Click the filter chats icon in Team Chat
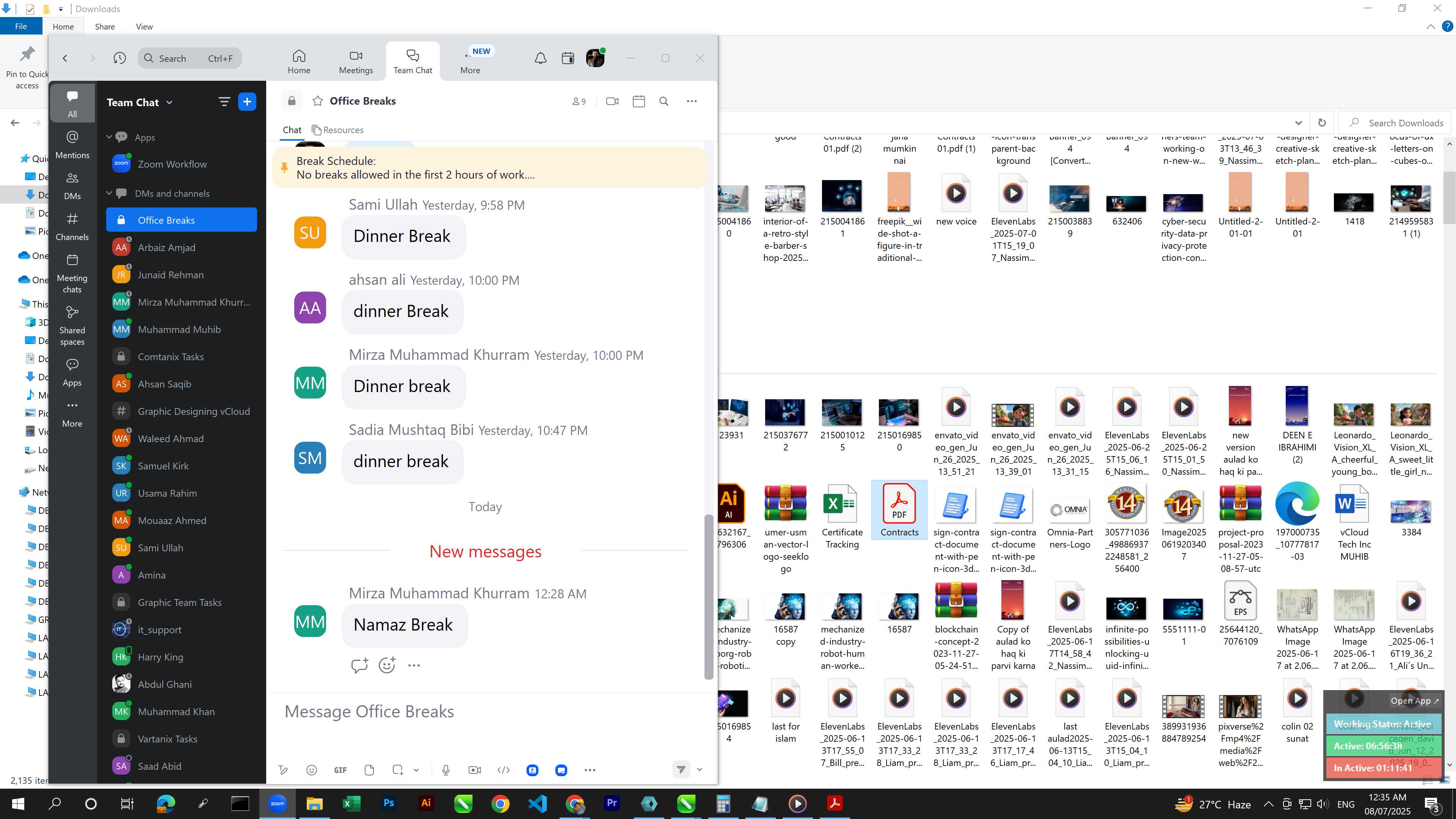Viewport: 1456px width, 819px height. [x=224, y=102]
